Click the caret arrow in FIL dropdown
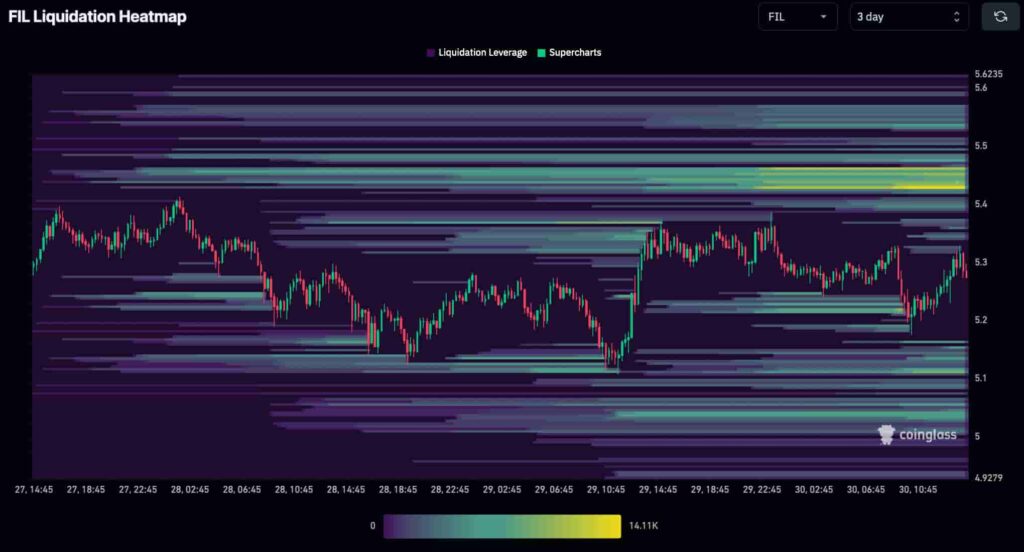 click(824, 17)
